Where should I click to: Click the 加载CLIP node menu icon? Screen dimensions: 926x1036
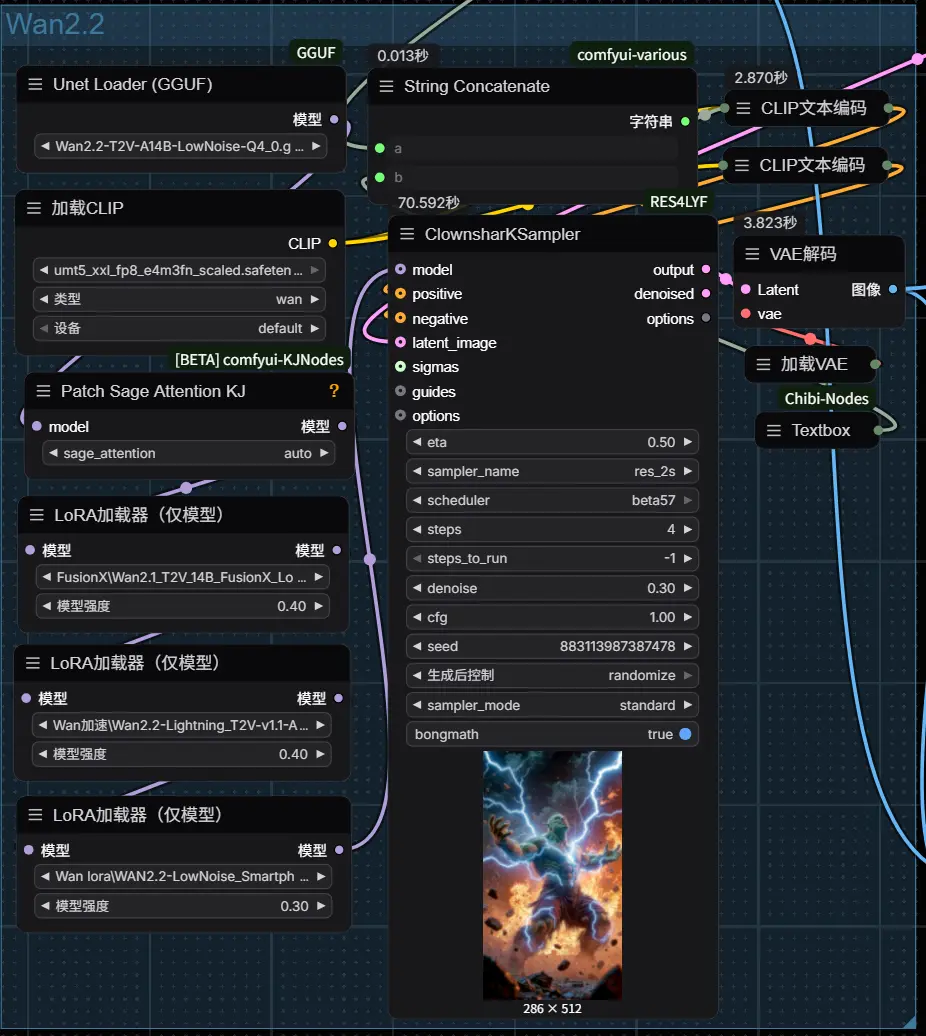pos(35,208)
